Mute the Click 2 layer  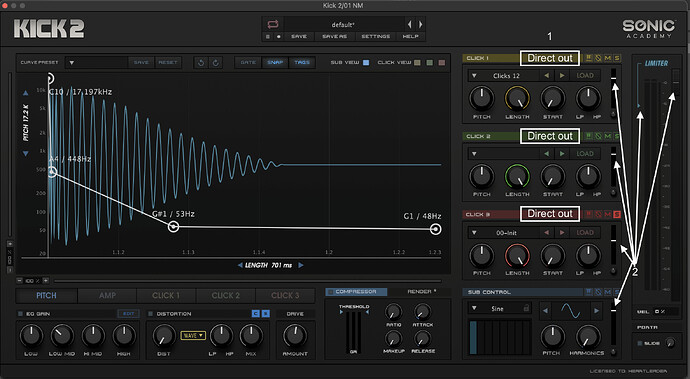click(x=608, y=136)
